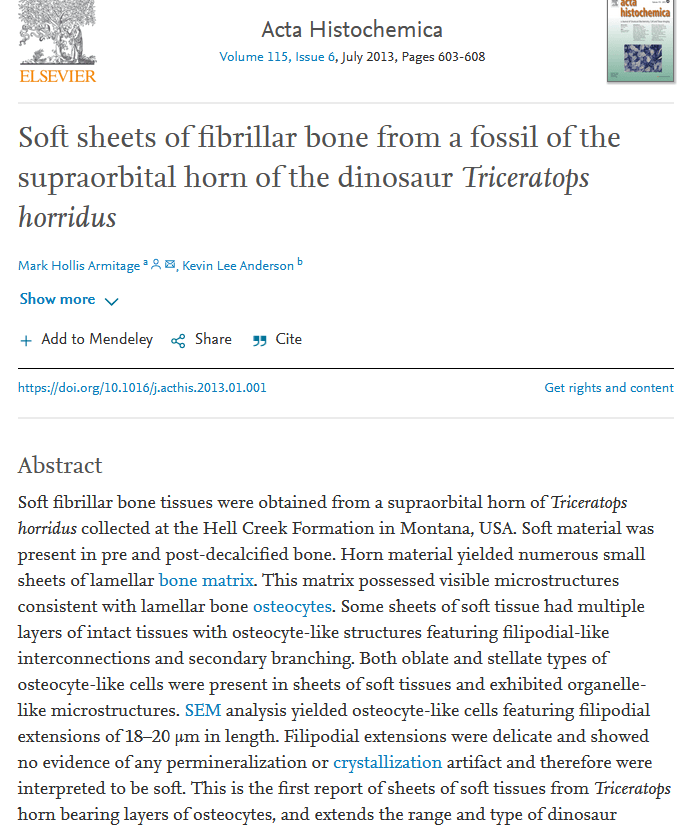
Task: Click the Cite quotation marks icon
Action: (260, 340)
